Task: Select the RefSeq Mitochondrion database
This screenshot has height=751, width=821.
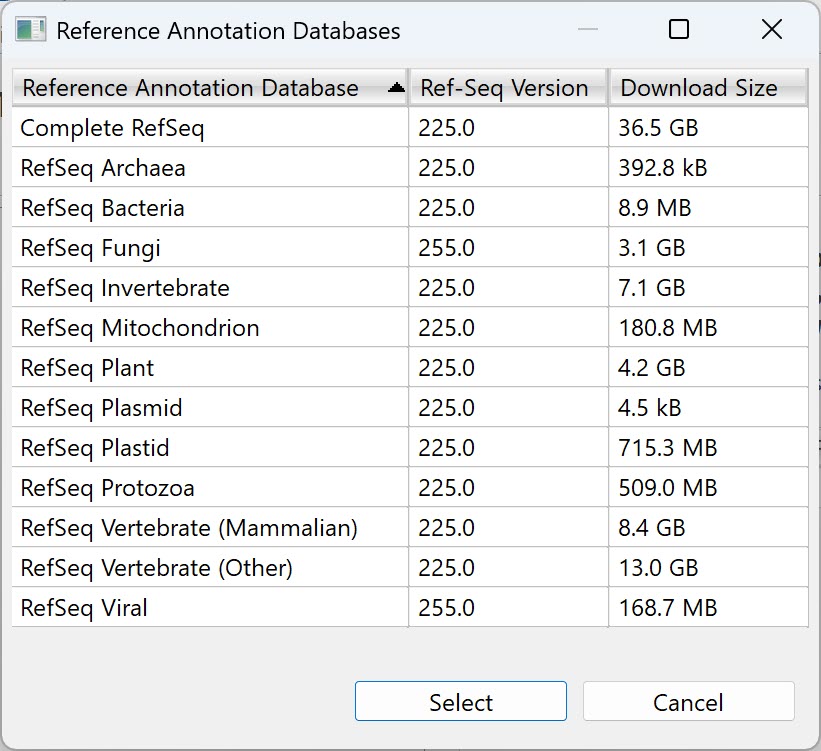Action: click(x=410, y=328)
